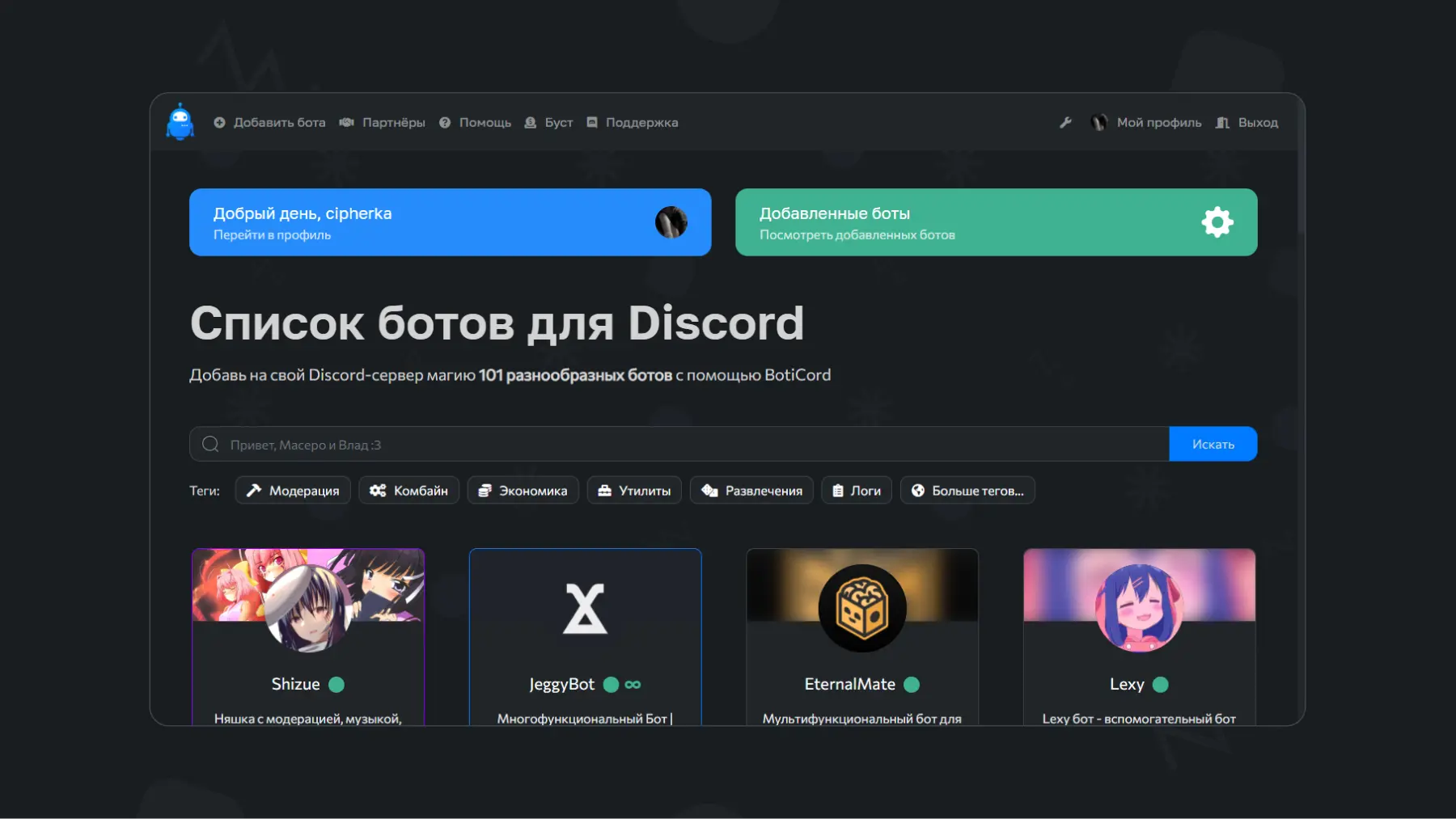Click infinity icon next to JeggyBot

(633, 685)
